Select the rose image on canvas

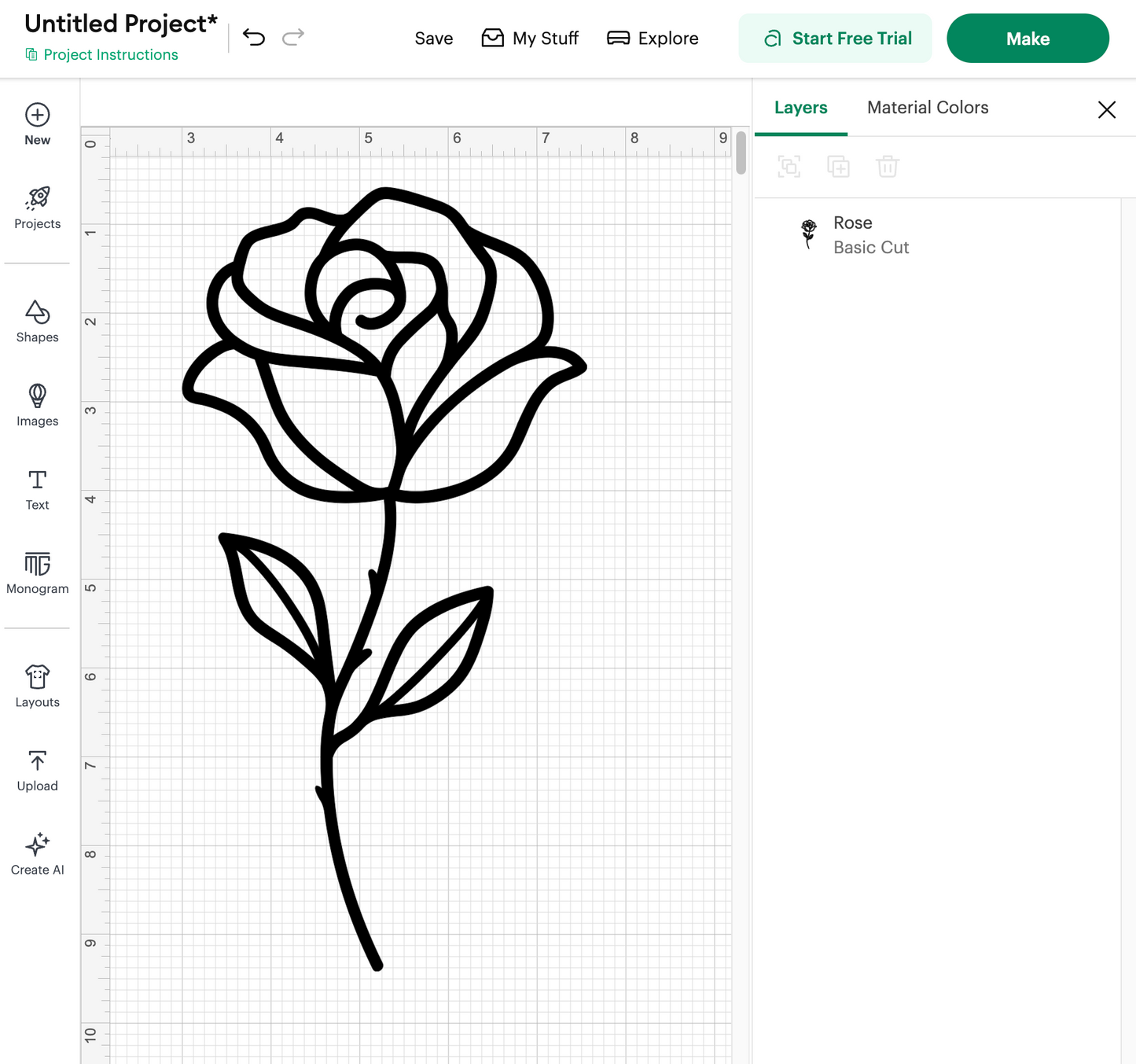pos(384,578)
